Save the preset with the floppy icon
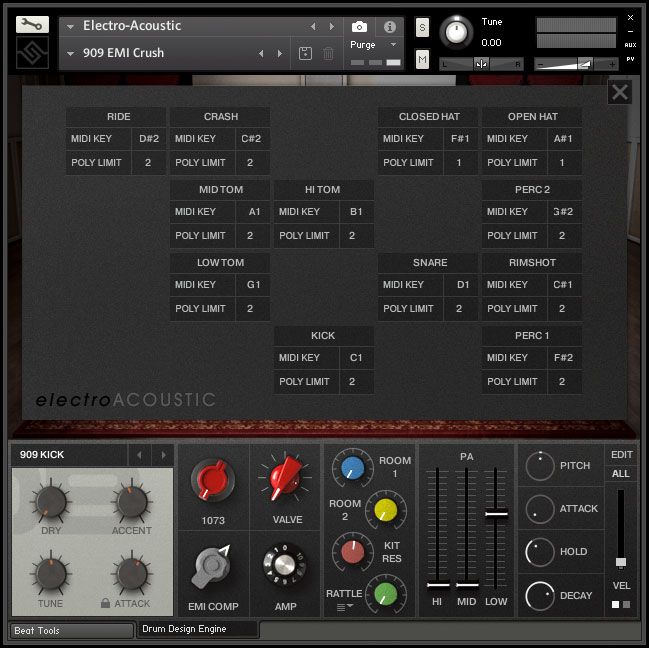 [305, 53]
